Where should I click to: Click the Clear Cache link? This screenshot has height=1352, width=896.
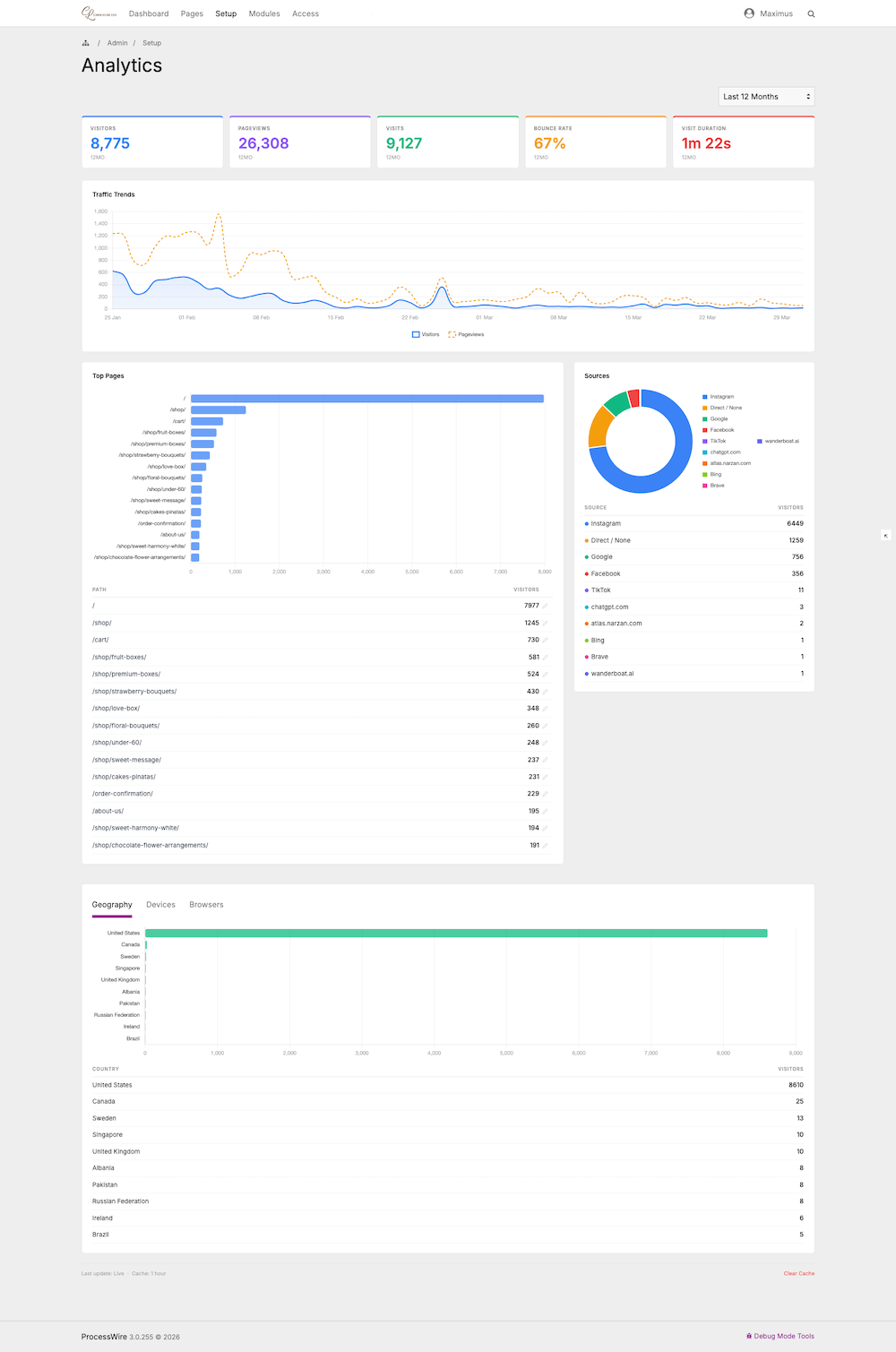[x=798, y=1273]
